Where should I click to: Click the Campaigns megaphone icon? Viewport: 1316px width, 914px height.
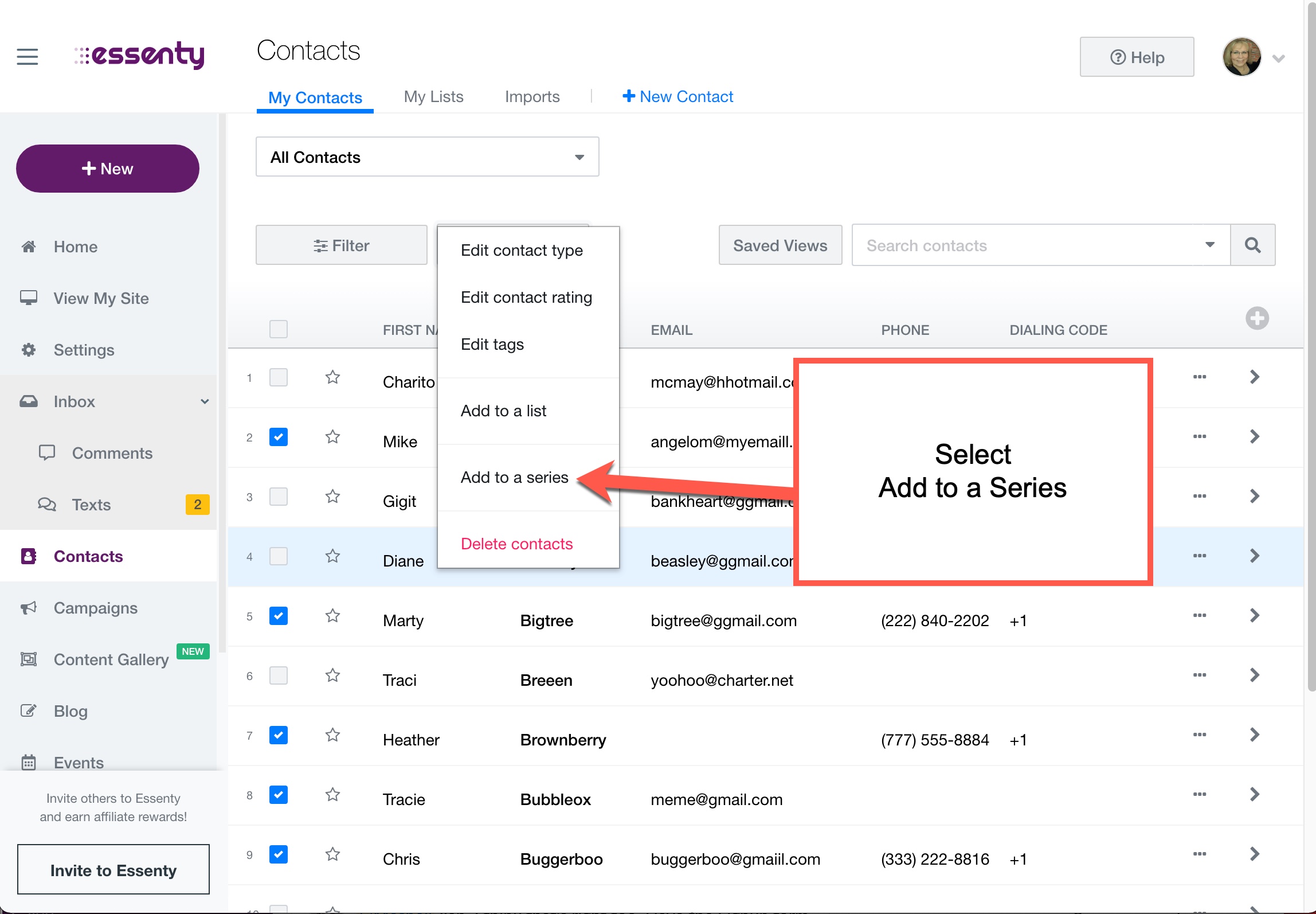(29, 608)
